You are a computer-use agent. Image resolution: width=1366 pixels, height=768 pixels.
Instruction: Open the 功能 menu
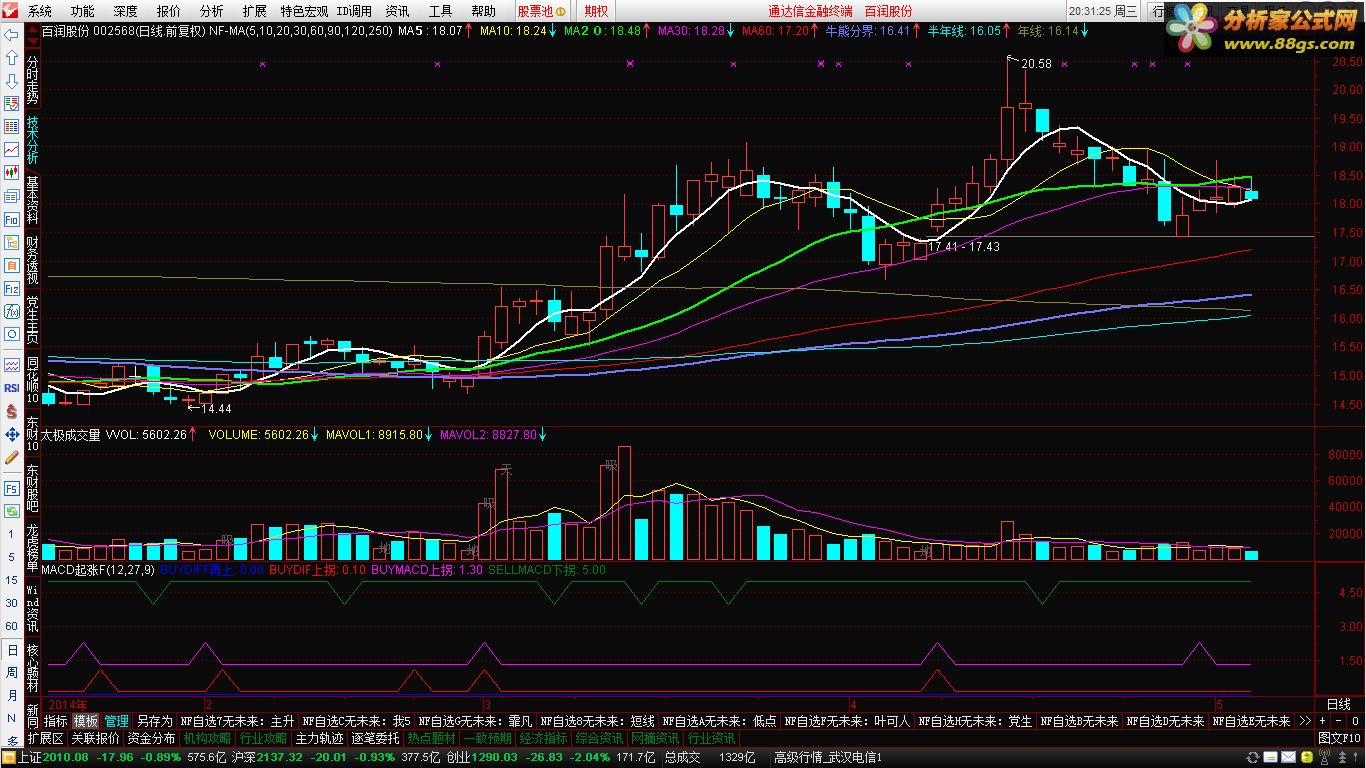click(x=83, y=11)
